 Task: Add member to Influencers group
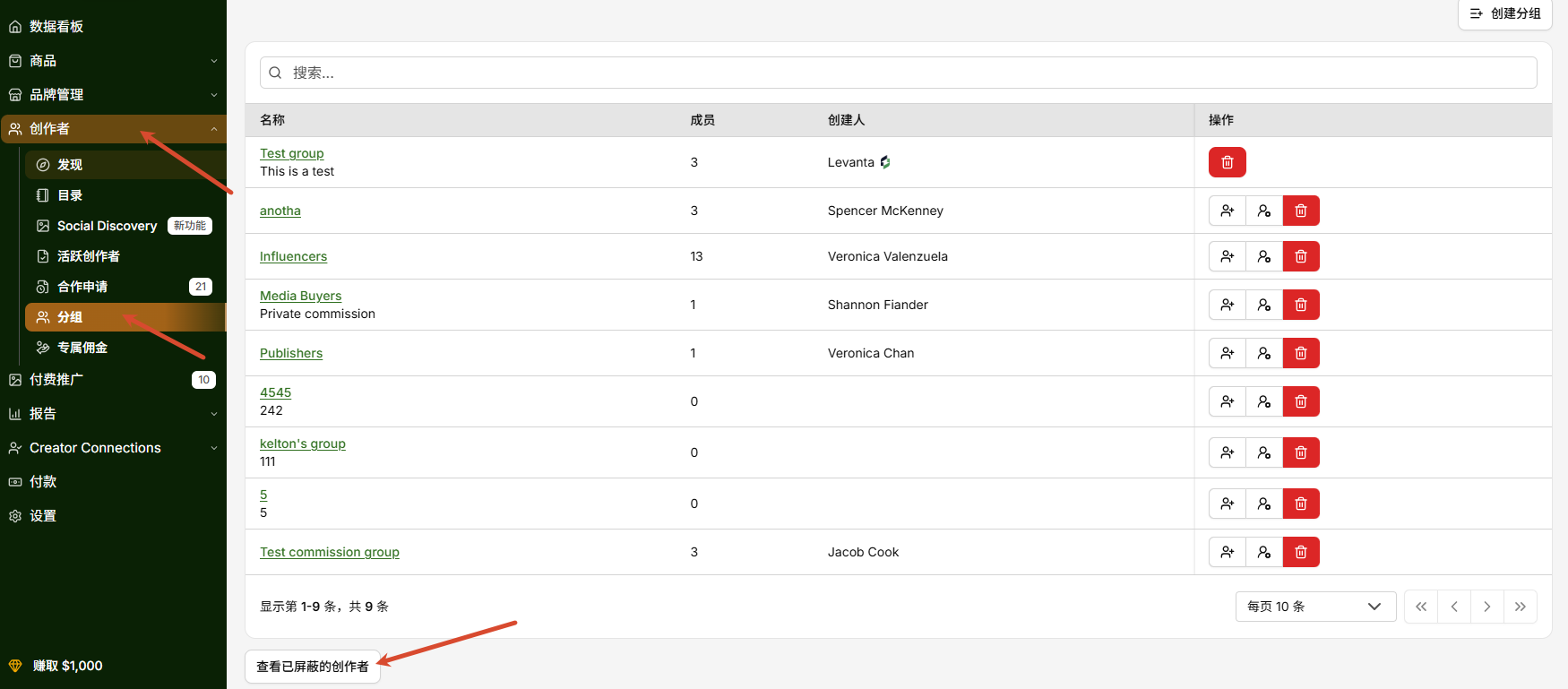[x=1227, y=256]
